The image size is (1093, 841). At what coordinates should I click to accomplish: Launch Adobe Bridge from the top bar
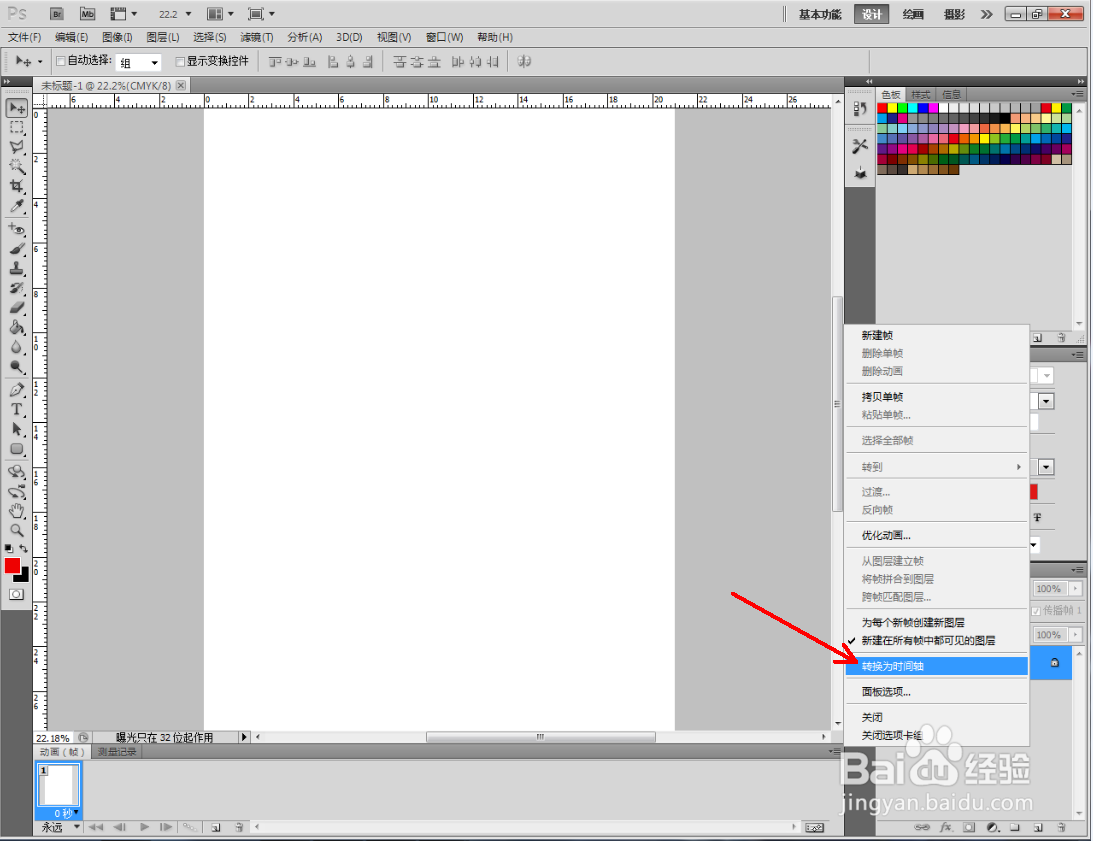coord(57,14)
